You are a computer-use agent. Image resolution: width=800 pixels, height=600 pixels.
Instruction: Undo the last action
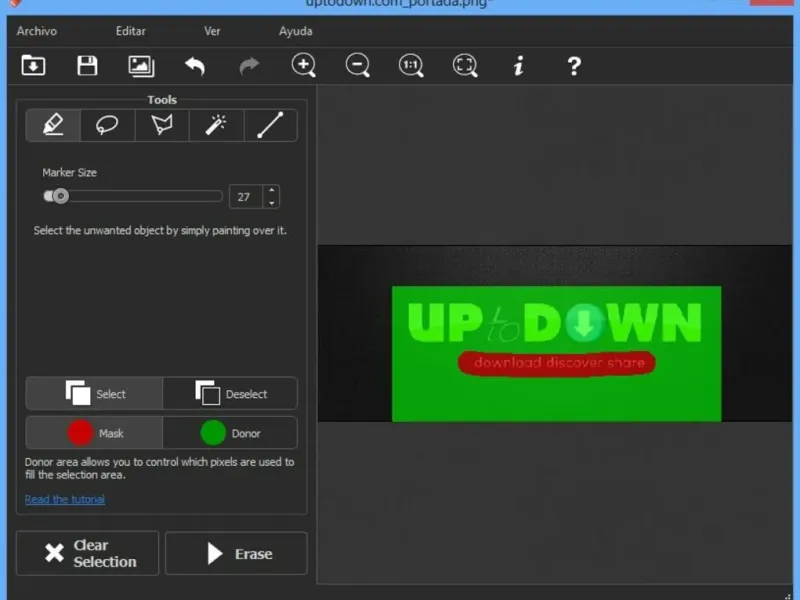pos(195,65)
